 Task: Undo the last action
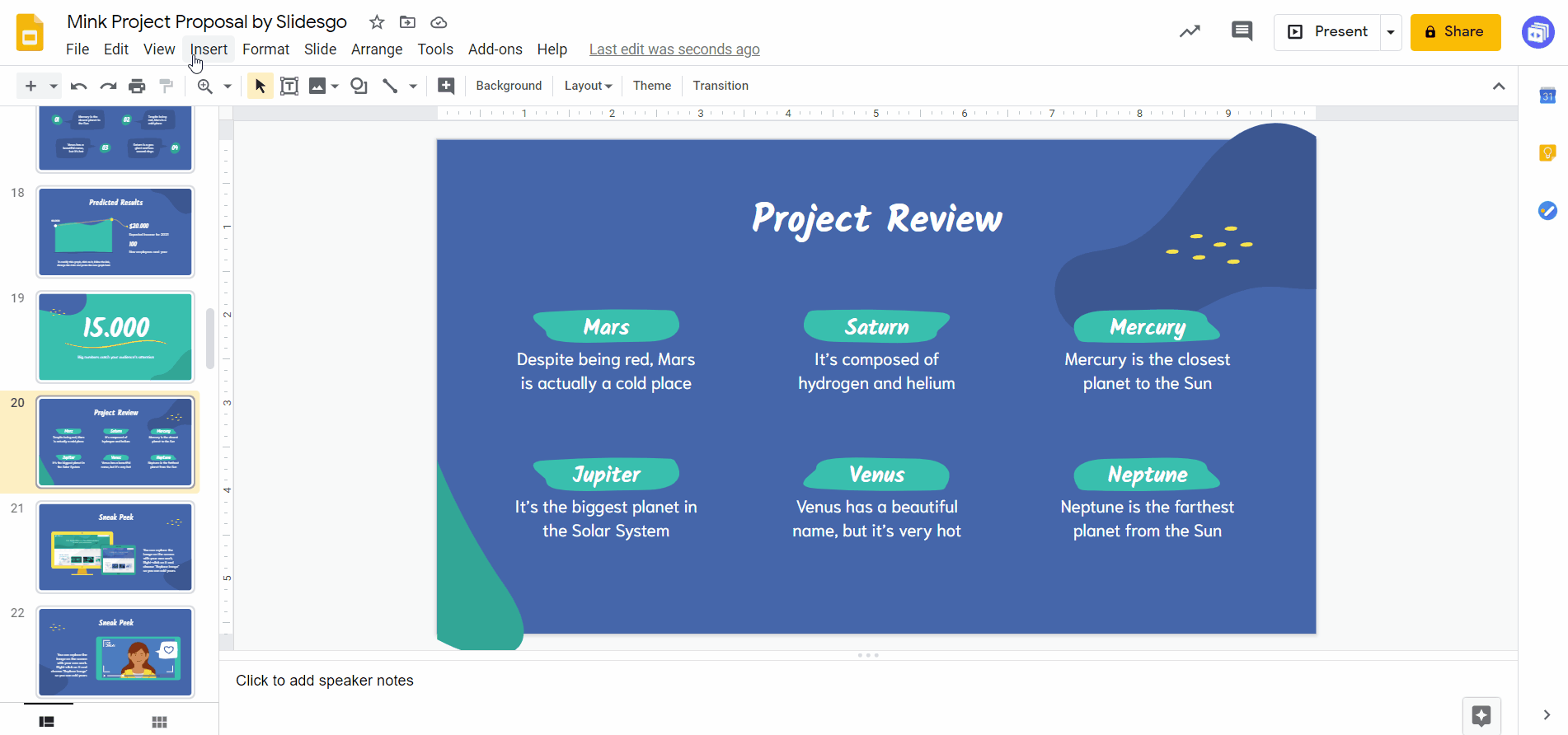(x=79, y=86)
